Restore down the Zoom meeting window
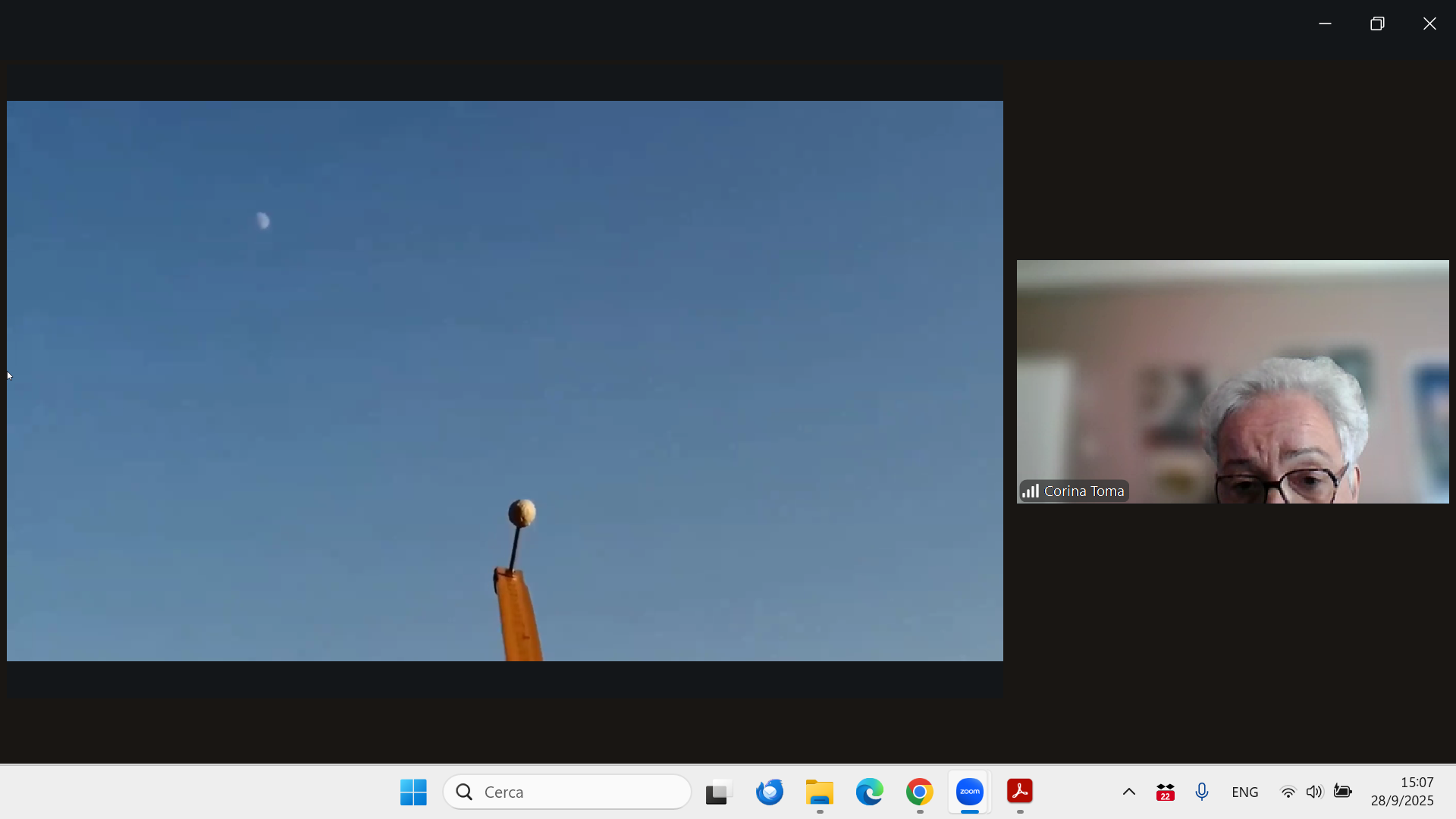Image resolution: width=1456 pixels, height=819 pixels. tap(1377, 24)
